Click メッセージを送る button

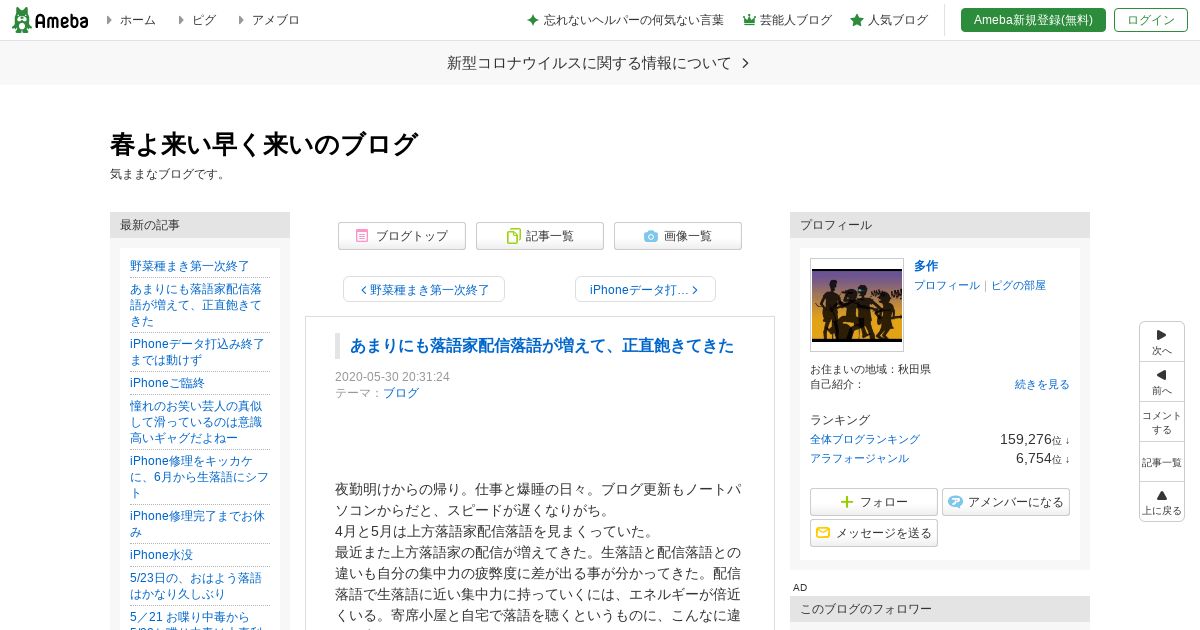click(874, 533)
